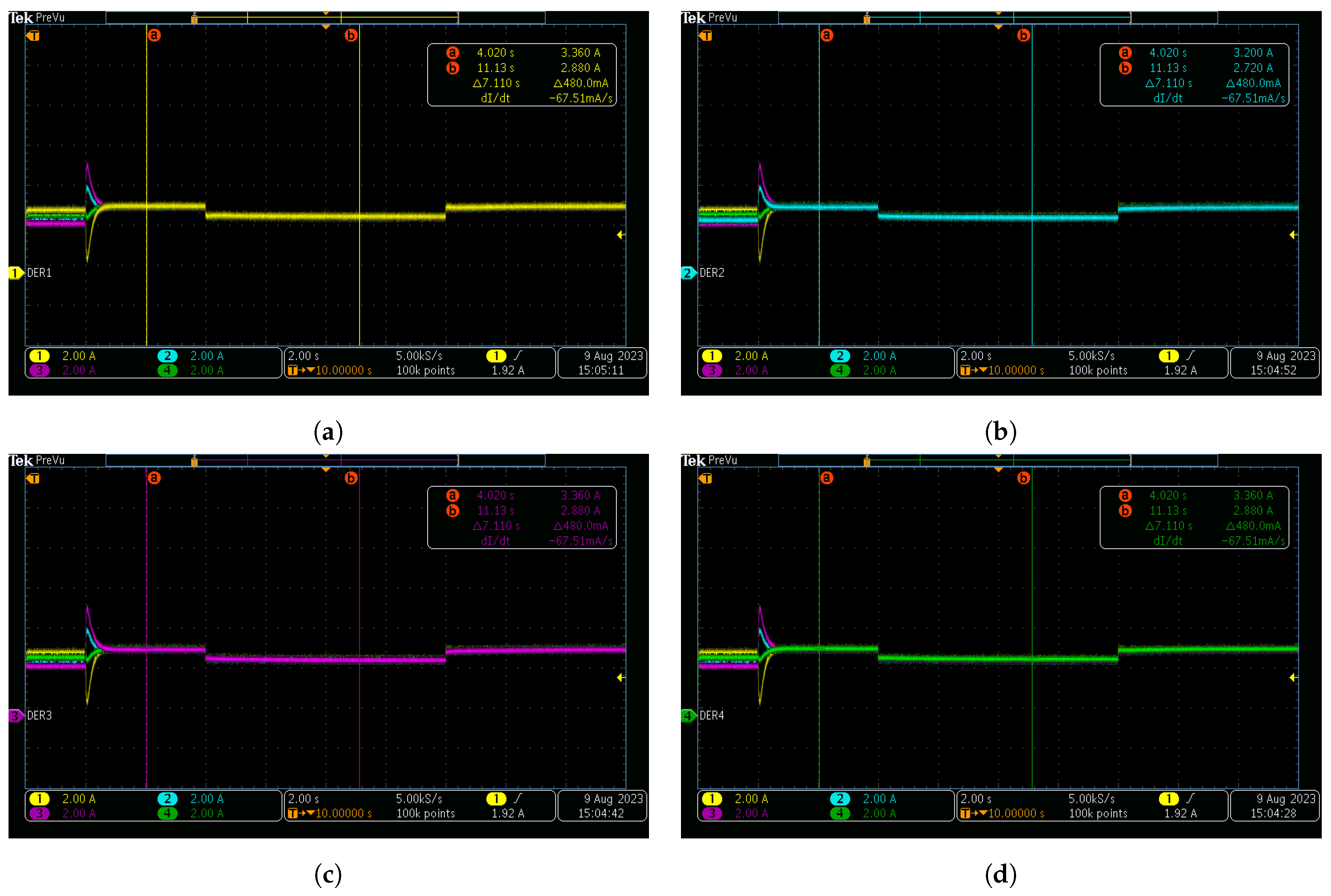This screenshot has height=896, width=1331.
Task: Open the 10.00000 s trigger position under the DER2 plot
Action: [1016, 370]
